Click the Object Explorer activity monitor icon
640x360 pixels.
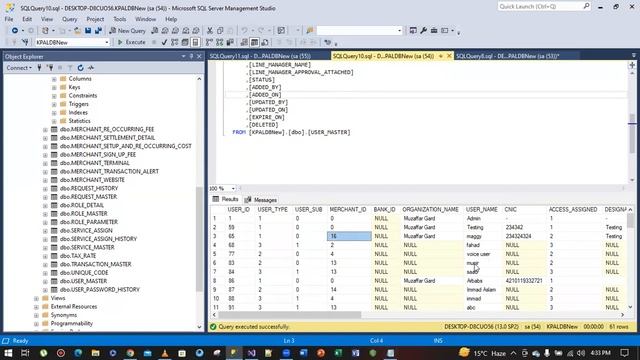[91, 68]
